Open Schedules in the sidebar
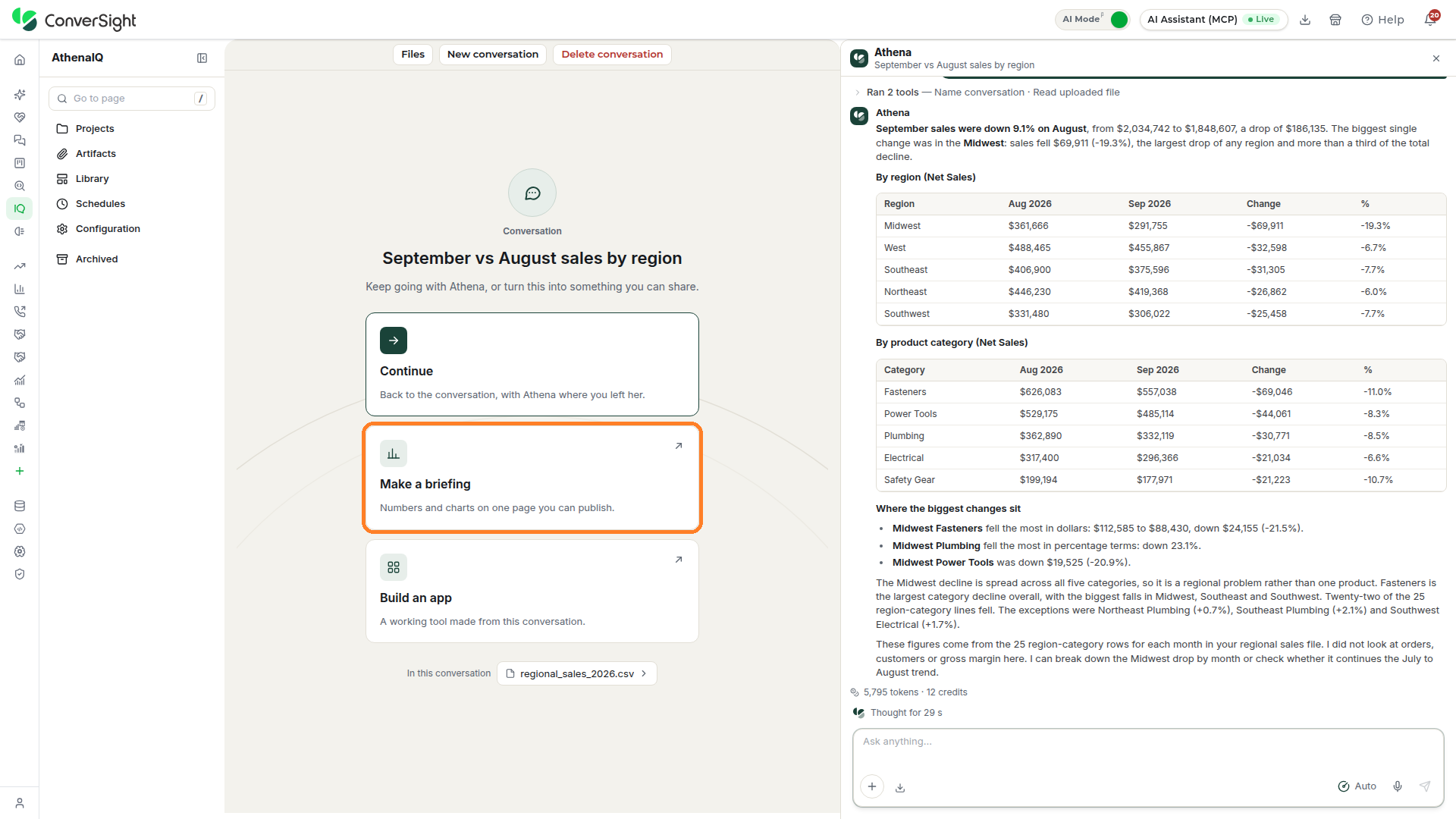 coord(100,204)
